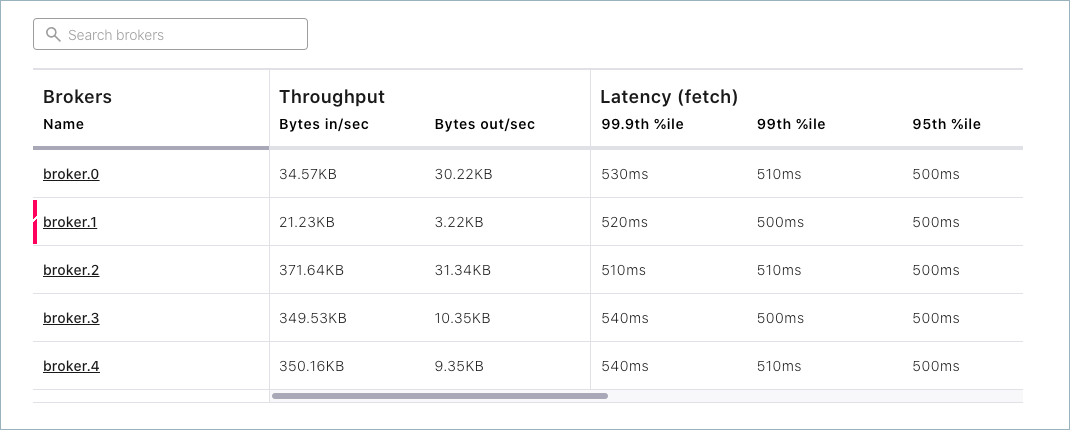Open the broker.4 link
Viewport: 1070px width, 430px height.
tap(71, 366)
